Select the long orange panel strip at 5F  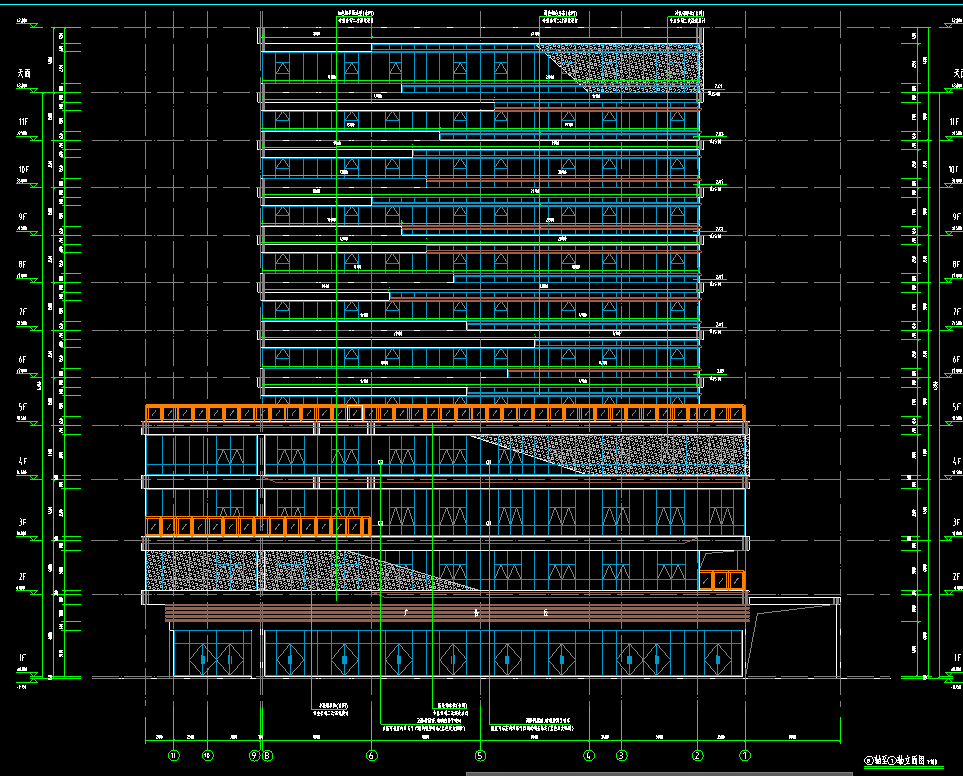pyautogui.click(x=445, y=413)
